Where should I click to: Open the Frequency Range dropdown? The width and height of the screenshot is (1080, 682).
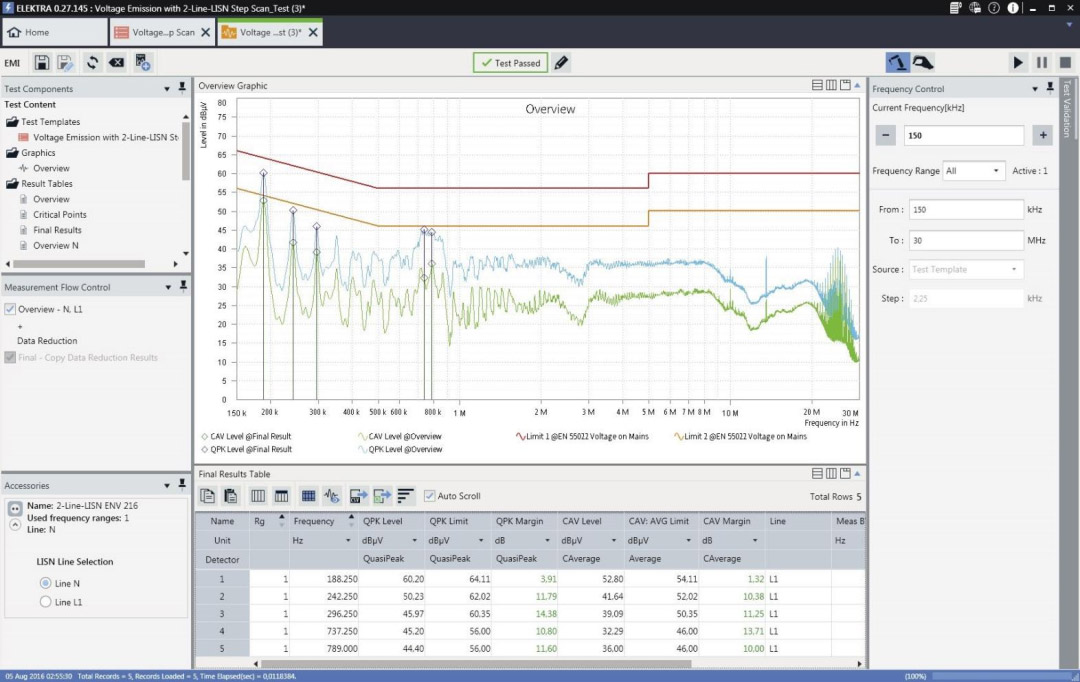point(973,171)
